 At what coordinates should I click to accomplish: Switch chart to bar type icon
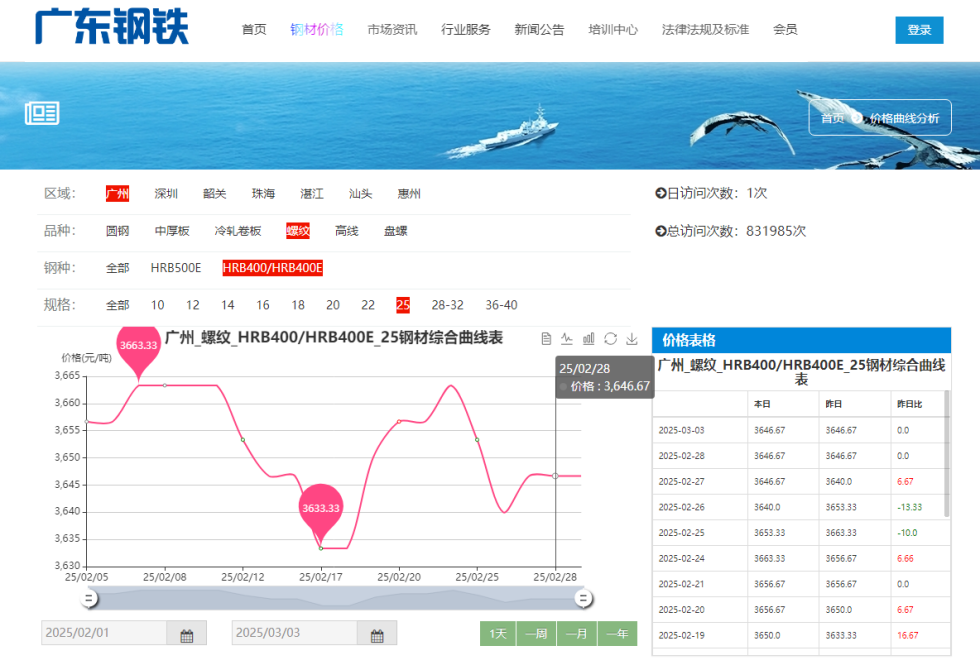[x=589, y=339]
